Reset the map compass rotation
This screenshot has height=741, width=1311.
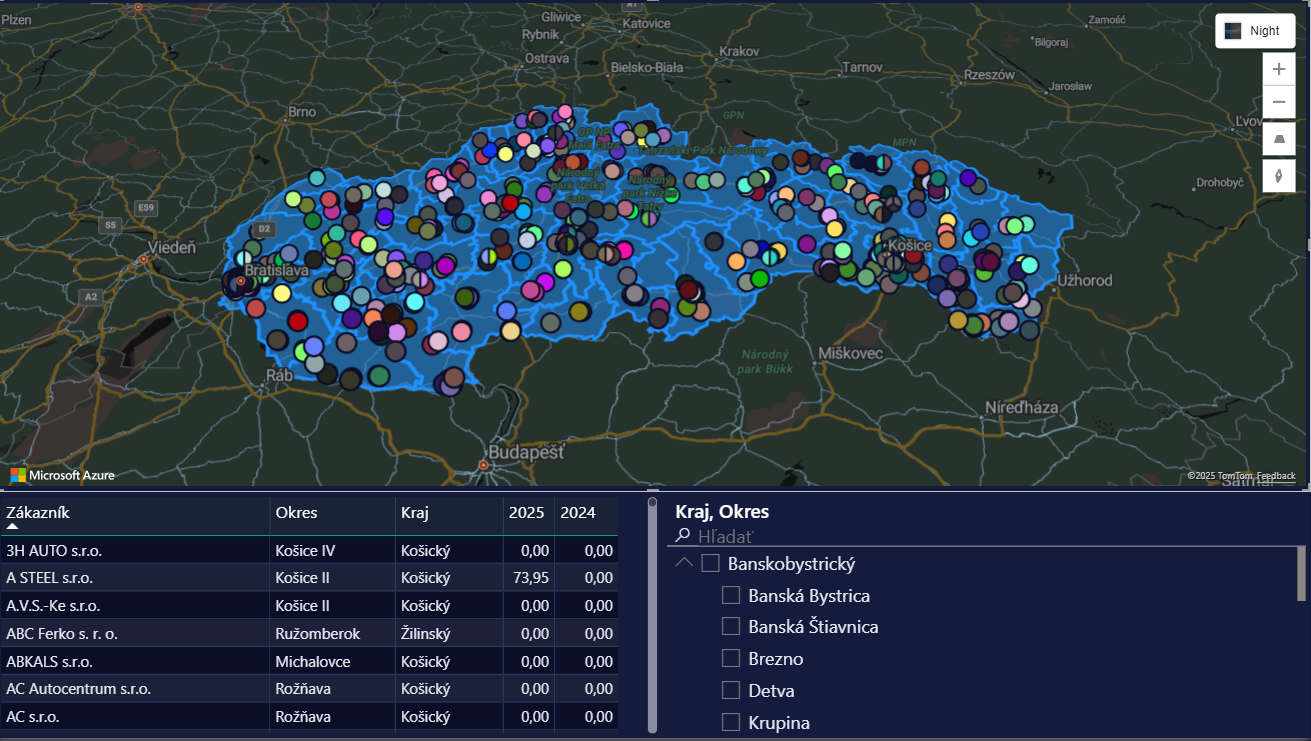click(1279, 175)
